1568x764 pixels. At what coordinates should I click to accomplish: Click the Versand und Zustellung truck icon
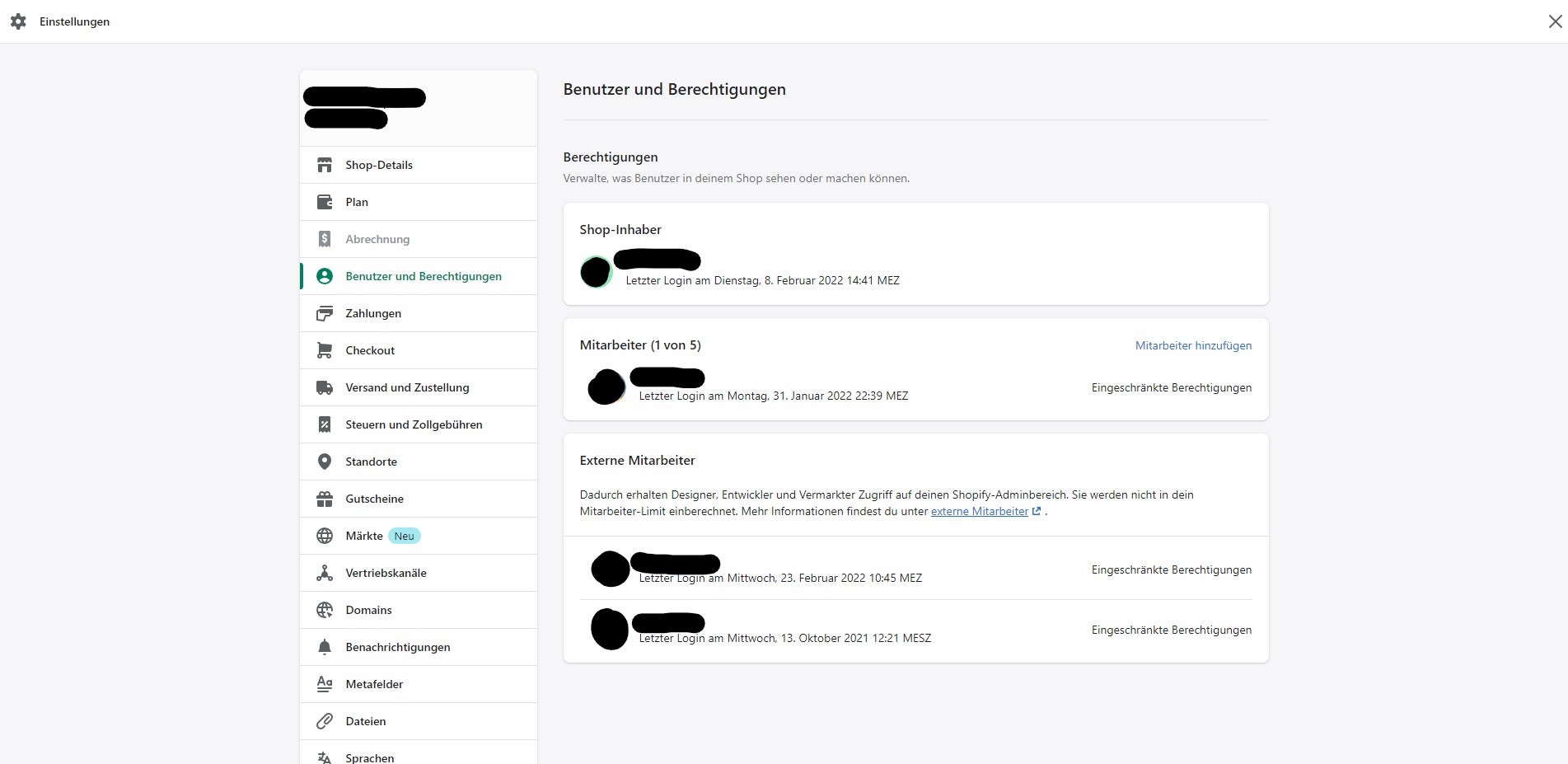[325, 387]
